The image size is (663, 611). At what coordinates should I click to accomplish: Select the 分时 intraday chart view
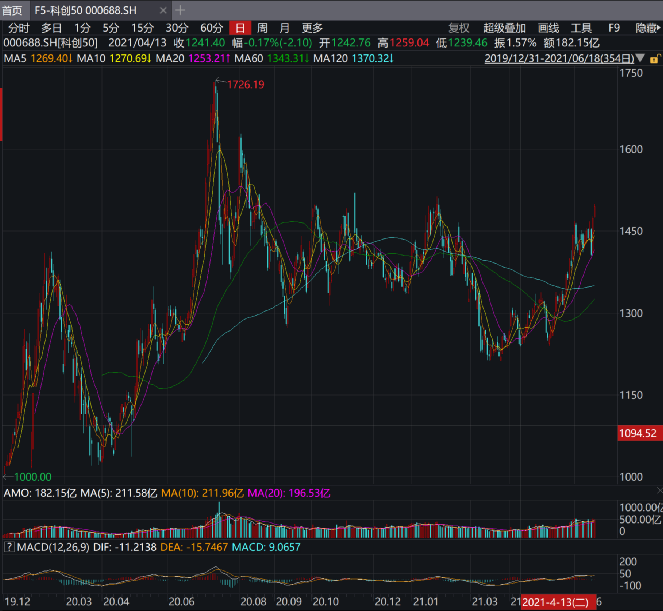[18, 28]
